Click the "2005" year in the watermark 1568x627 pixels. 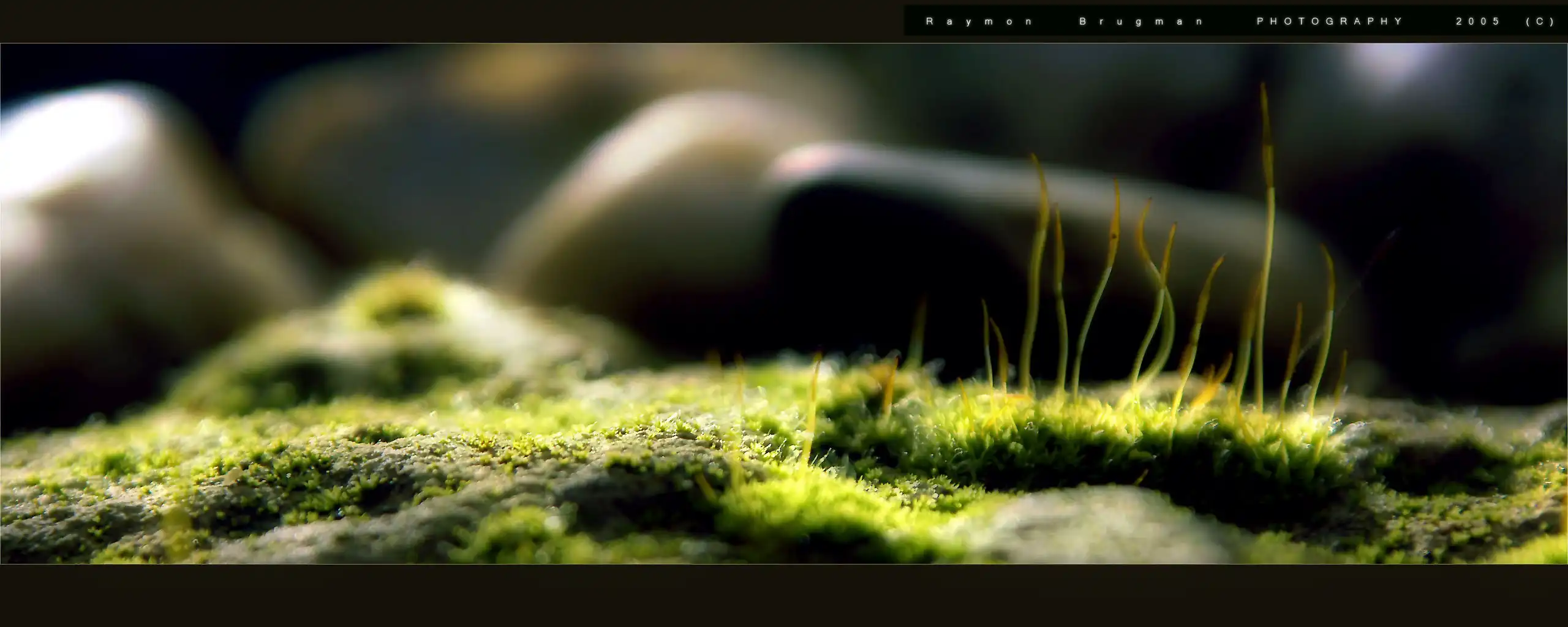(x=1478, y=21)
